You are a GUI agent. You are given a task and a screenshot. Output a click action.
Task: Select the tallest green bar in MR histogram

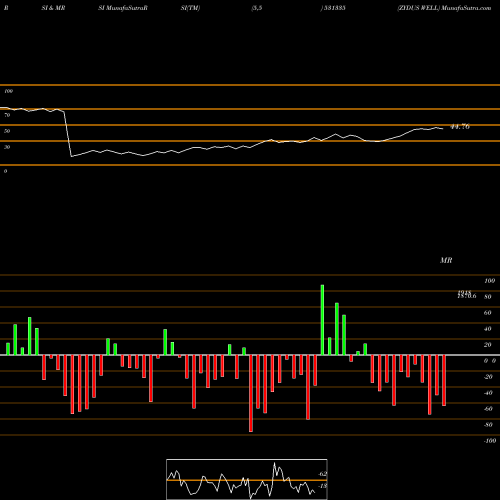(322, 320)
